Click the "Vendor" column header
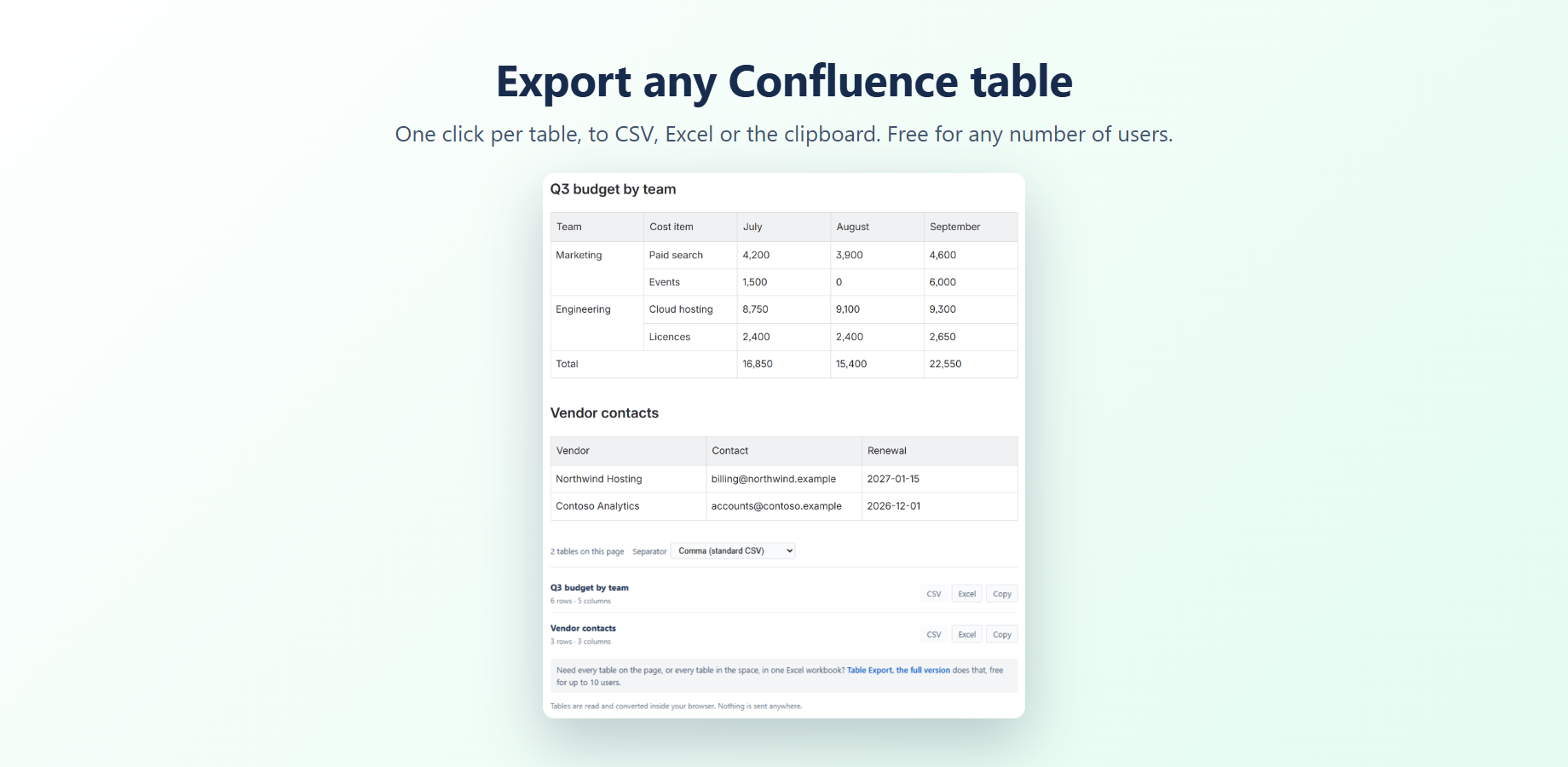This screenshot has height=767, width=1568. click(x=629, y=451)
